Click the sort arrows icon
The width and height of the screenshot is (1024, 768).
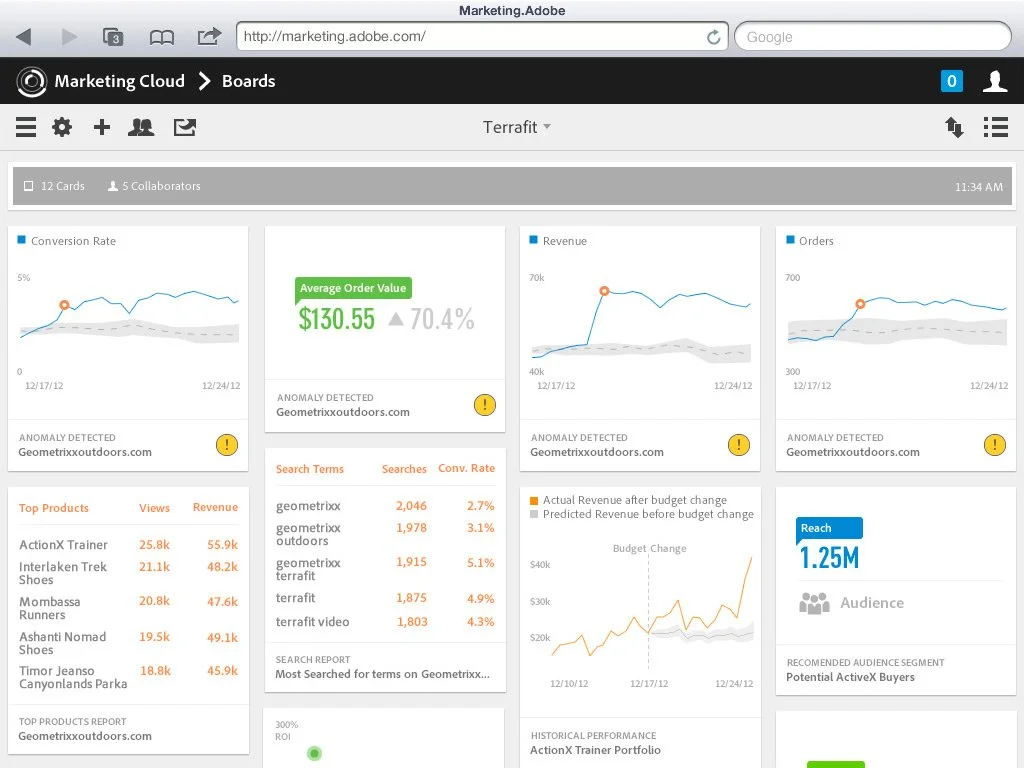point(954,127)
